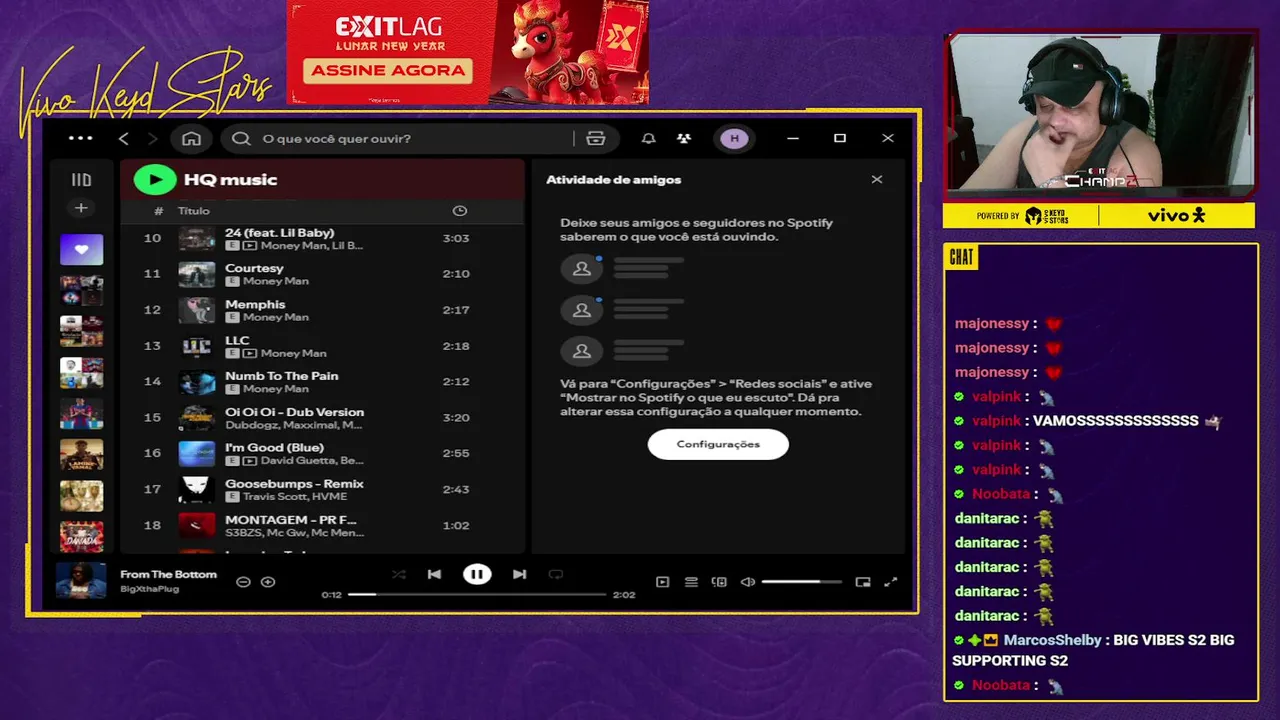Screen dimensions: 1280x720
Task: Select track 'Oi Oi Oi - Dub Version'
Action: (322, 418)
